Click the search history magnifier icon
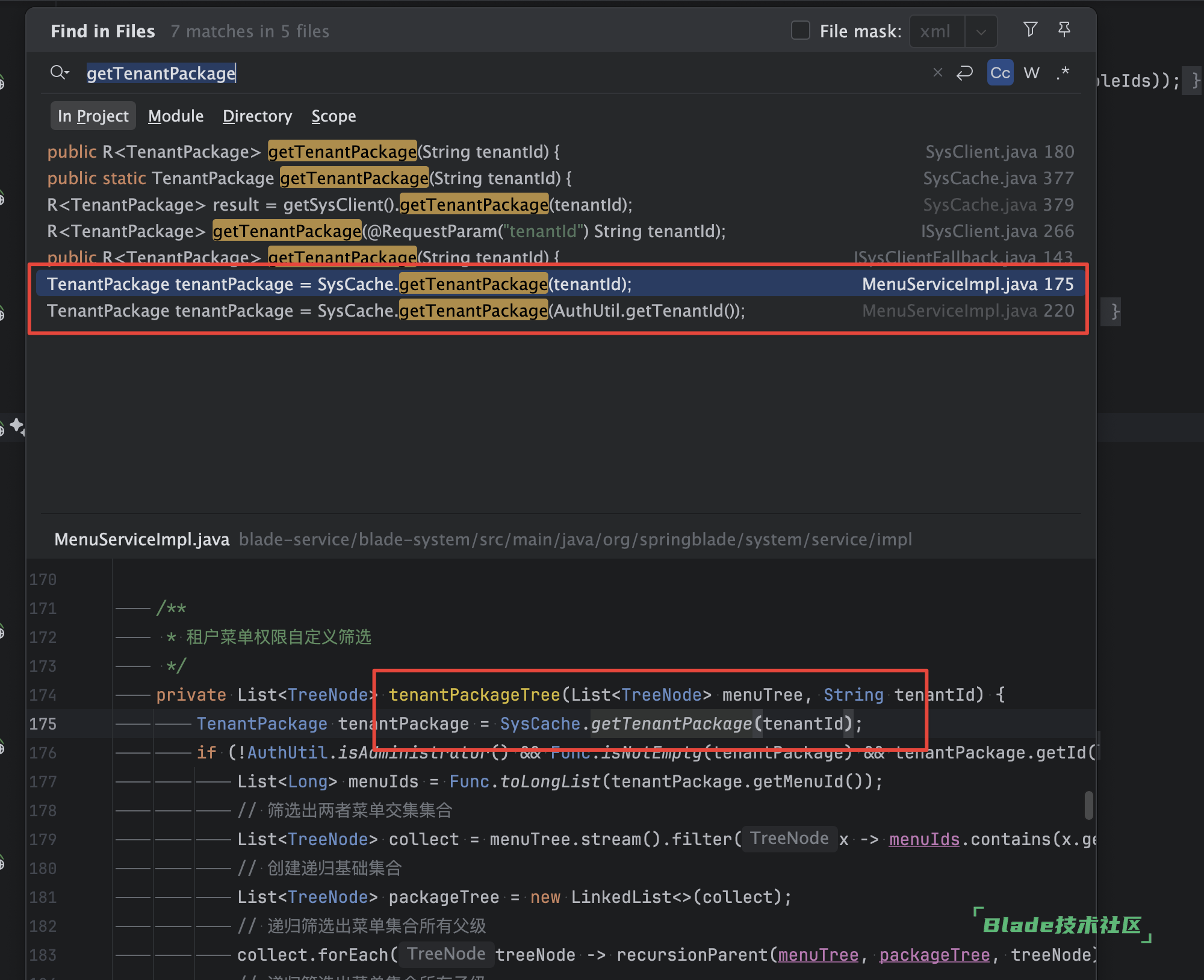The width and height of the screenshot is (1204, 980). click(x=59, y=73)
